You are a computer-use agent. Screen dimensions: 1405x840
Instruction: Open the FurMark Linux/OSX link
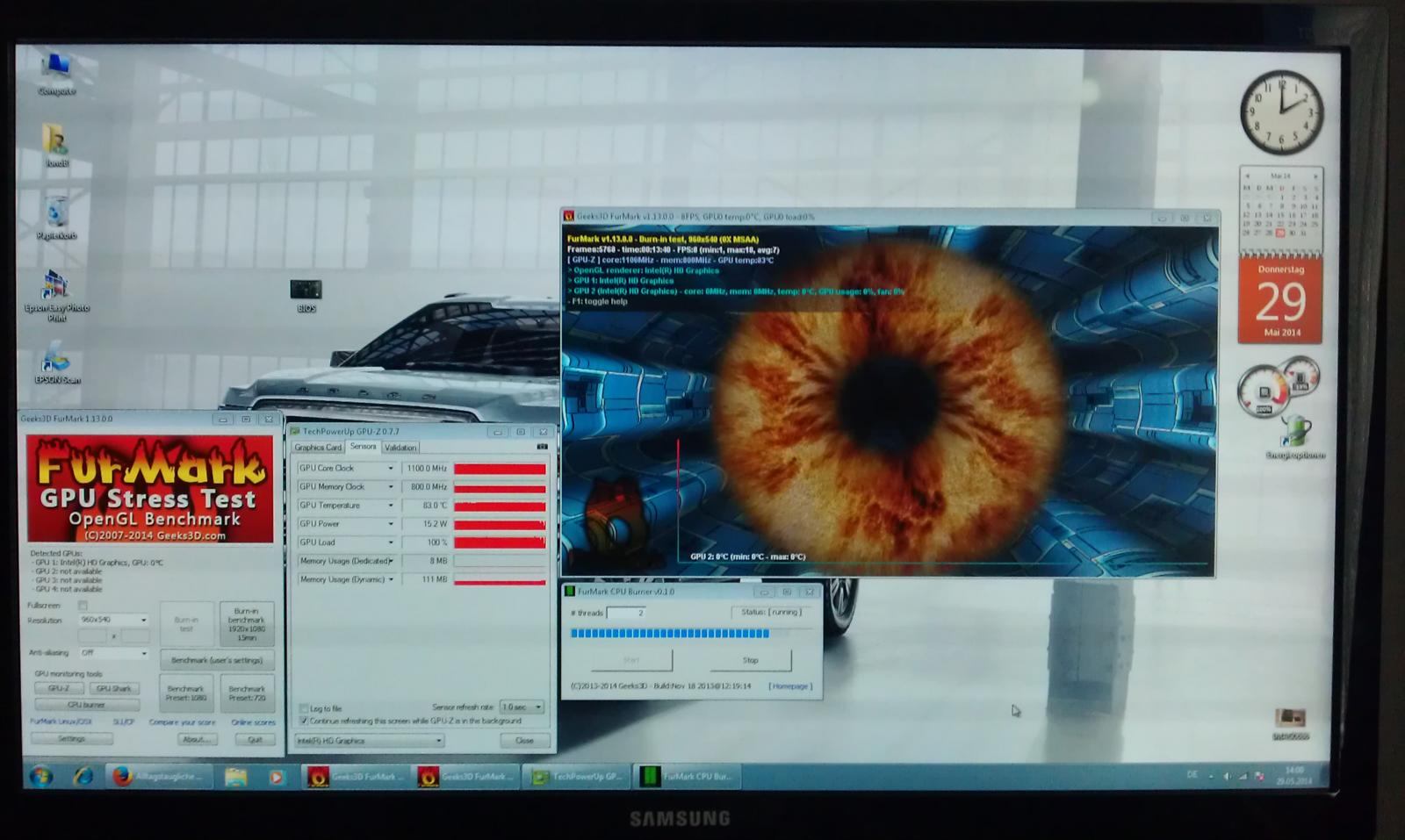pyautogui.click(x=61, y=722)
